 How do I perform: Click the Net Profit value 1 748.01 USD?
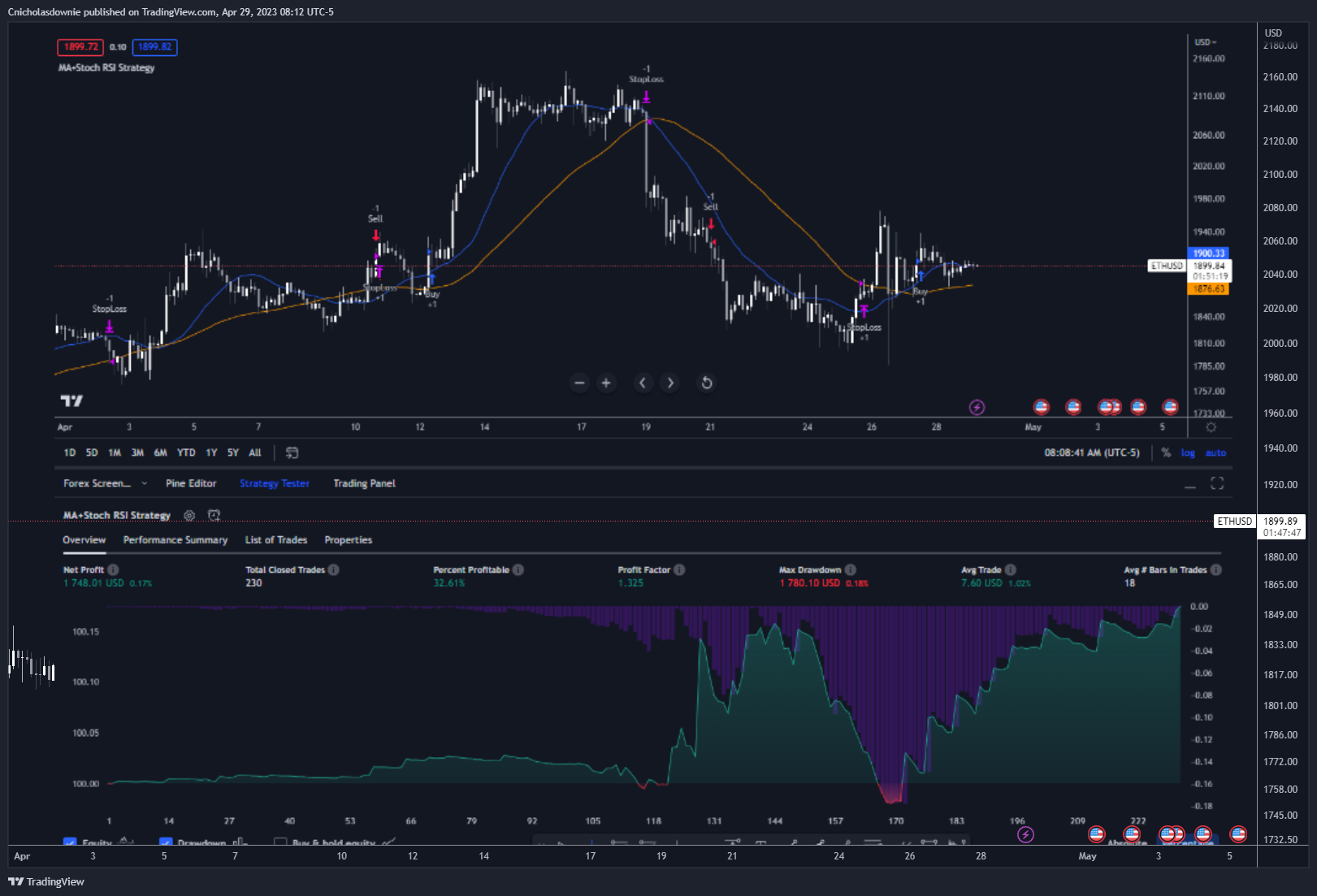click(93, 583)
